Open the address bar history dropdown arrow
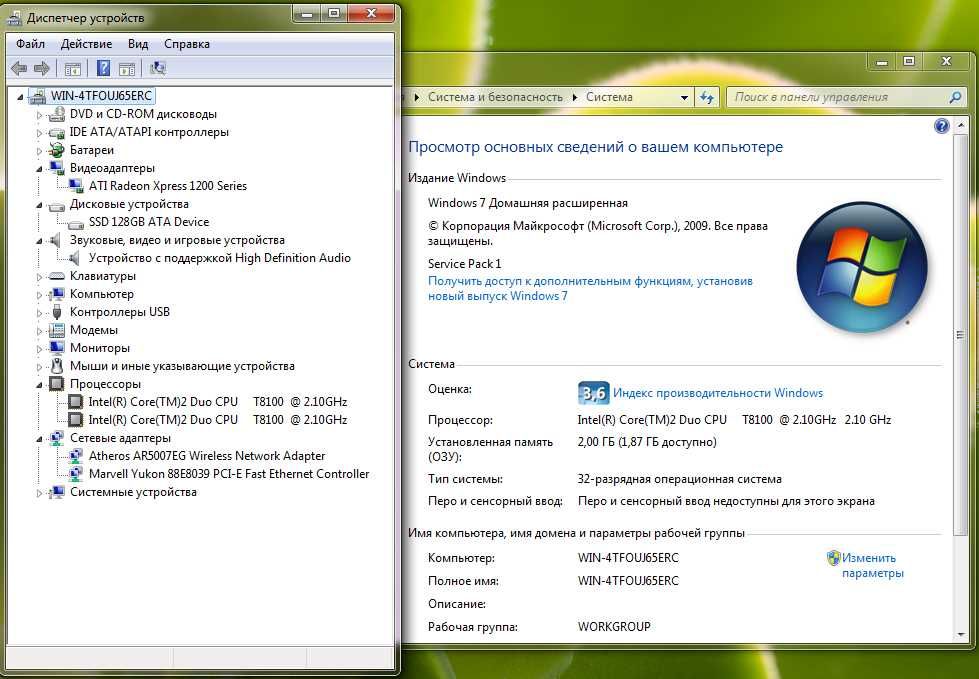Screen dimensions: 979x679 [684, 97]
